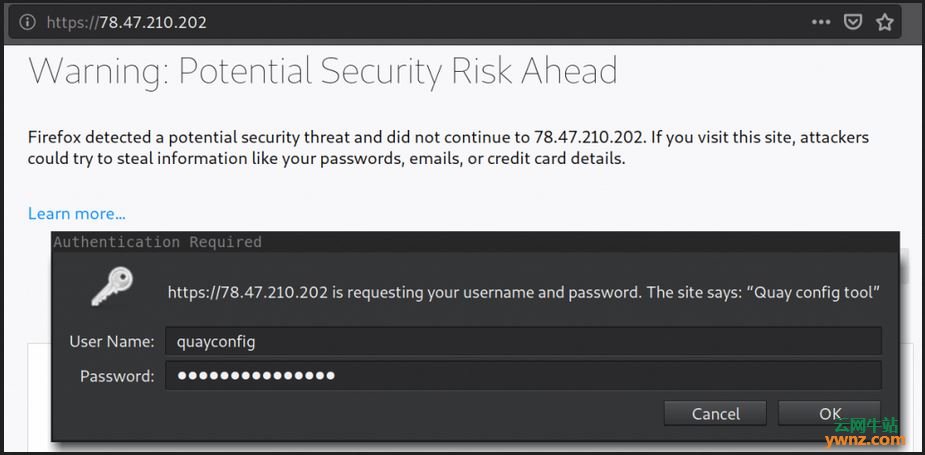
Task: Confirm credentials with the OK button
Action: 830,413
